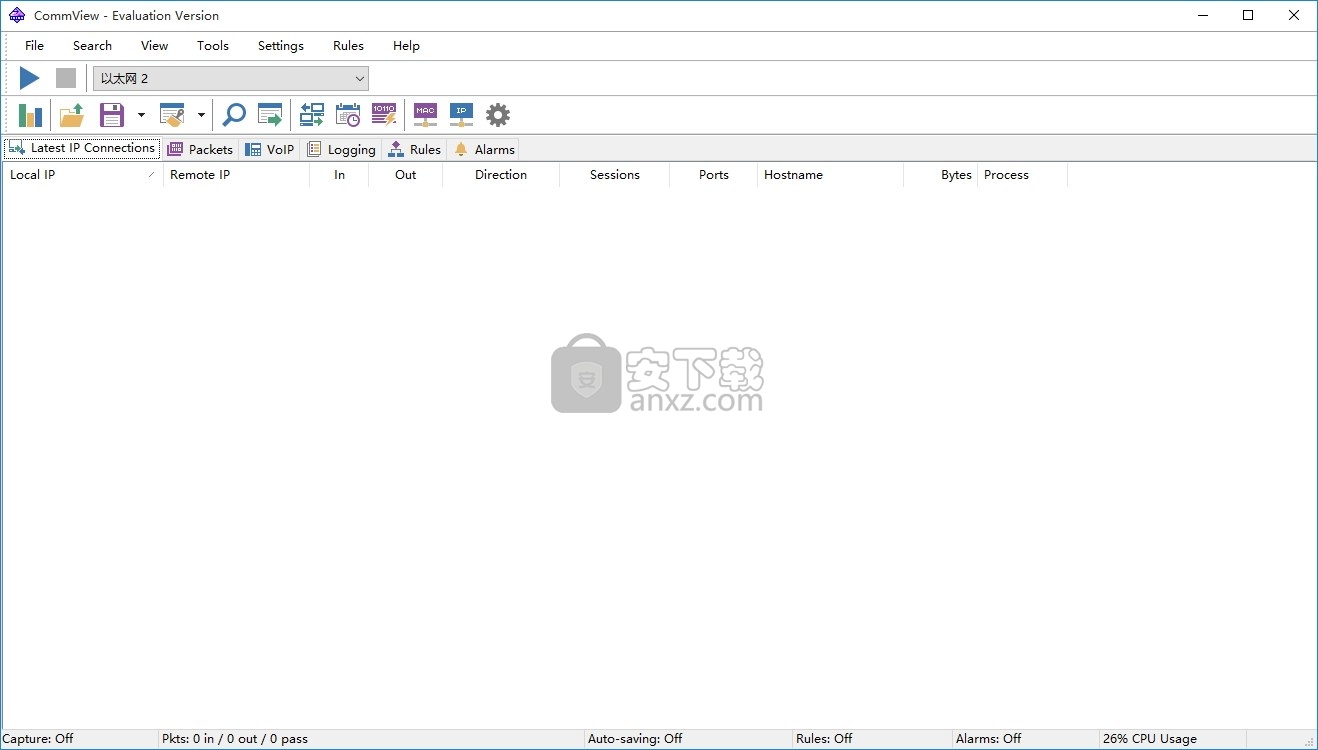Open the Rules menu
Image resolution: width=1318 pixels, height=750 pixels.
[x=349, y=46]
